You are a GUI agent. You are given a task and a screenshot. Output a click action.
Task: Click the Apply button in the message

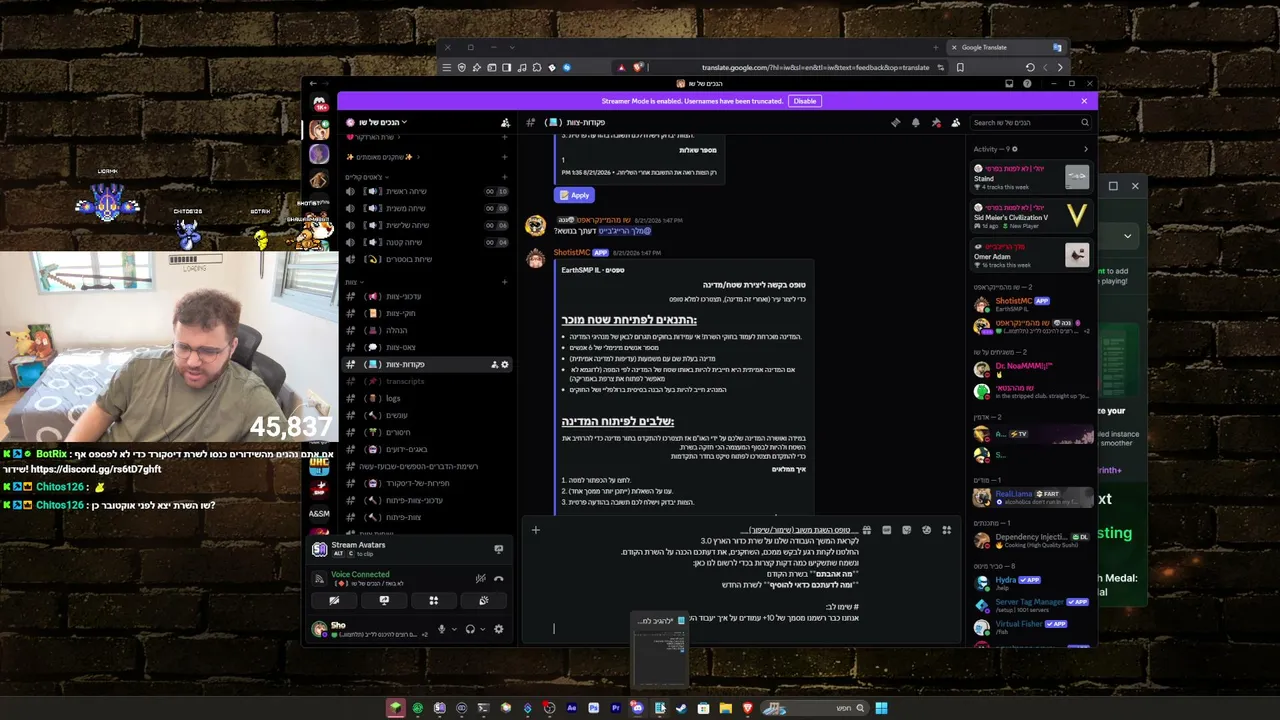click(574, 195)
